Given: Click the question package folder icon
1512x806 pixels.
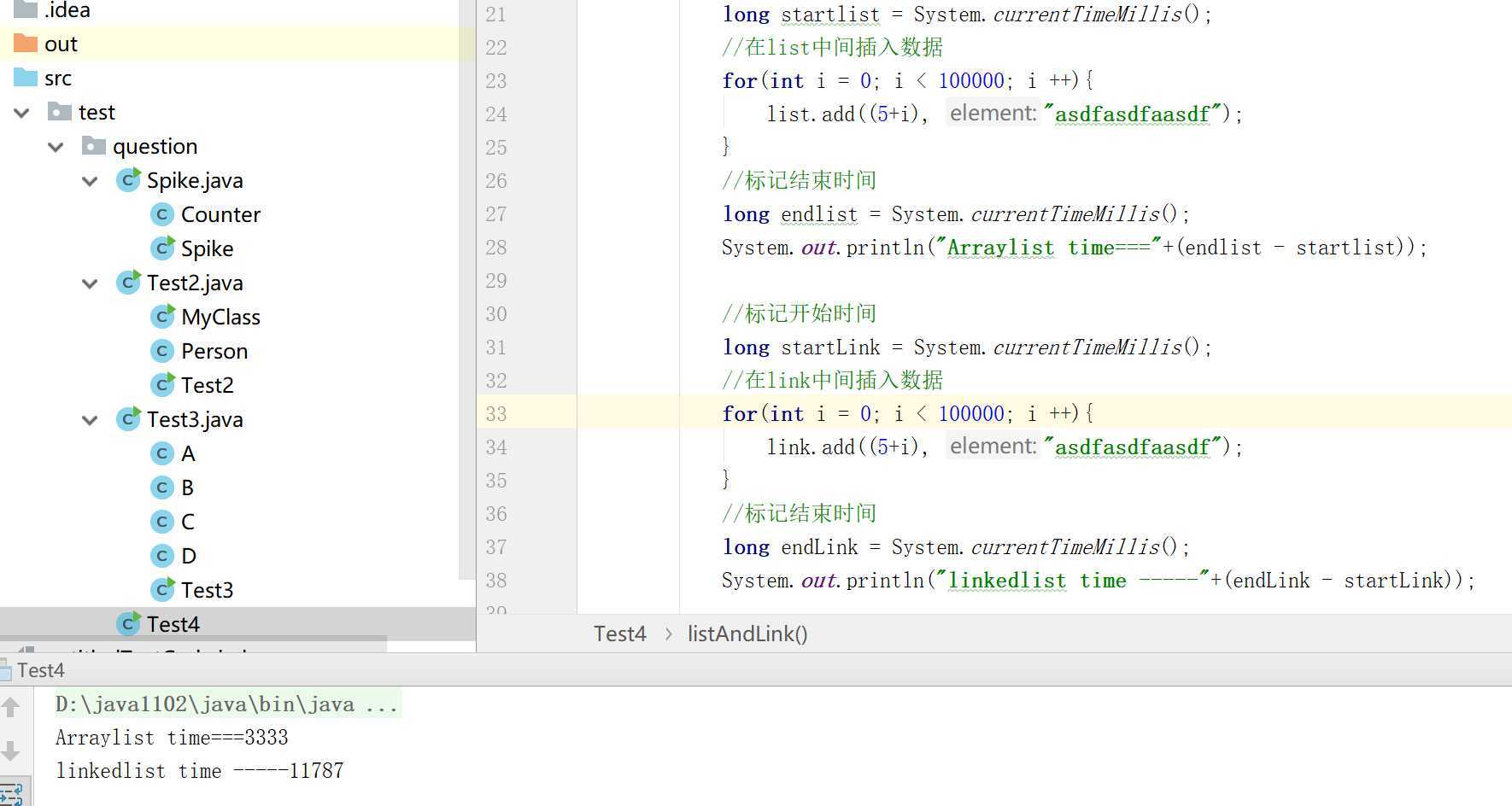Looking at the screenshot, I should (94, 146).
